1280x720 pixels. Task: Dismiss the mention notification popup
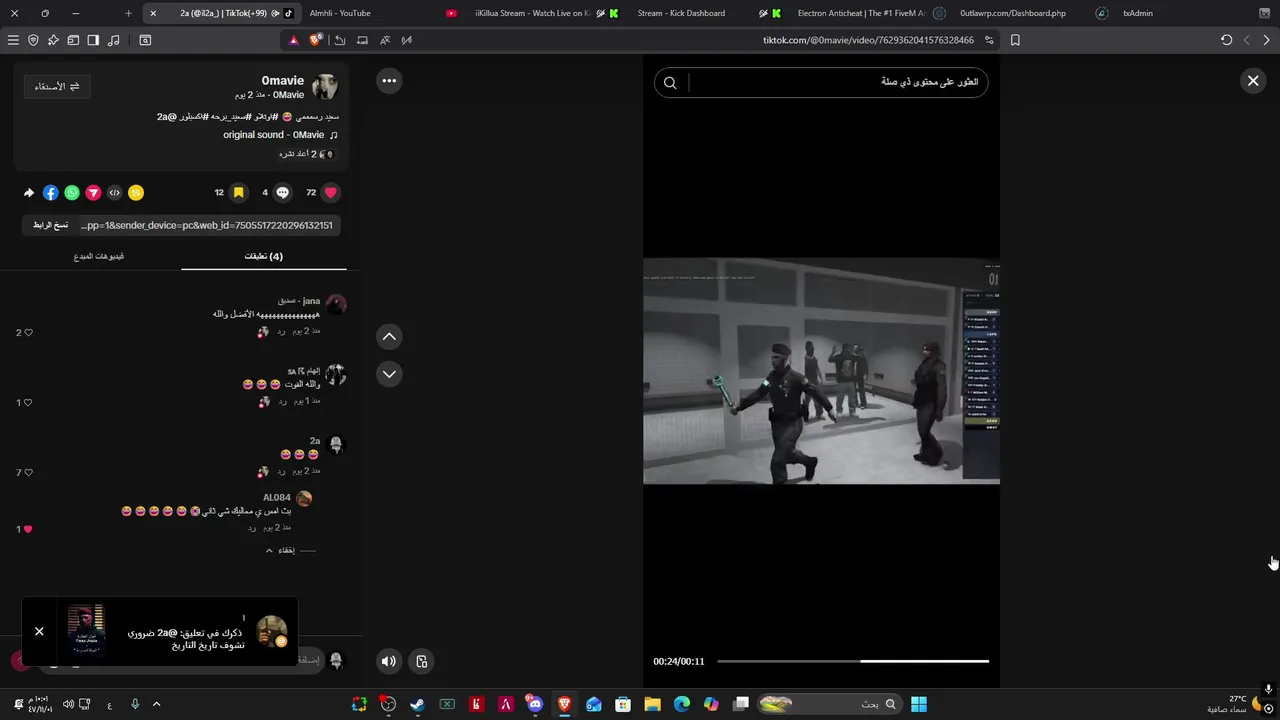39,631
